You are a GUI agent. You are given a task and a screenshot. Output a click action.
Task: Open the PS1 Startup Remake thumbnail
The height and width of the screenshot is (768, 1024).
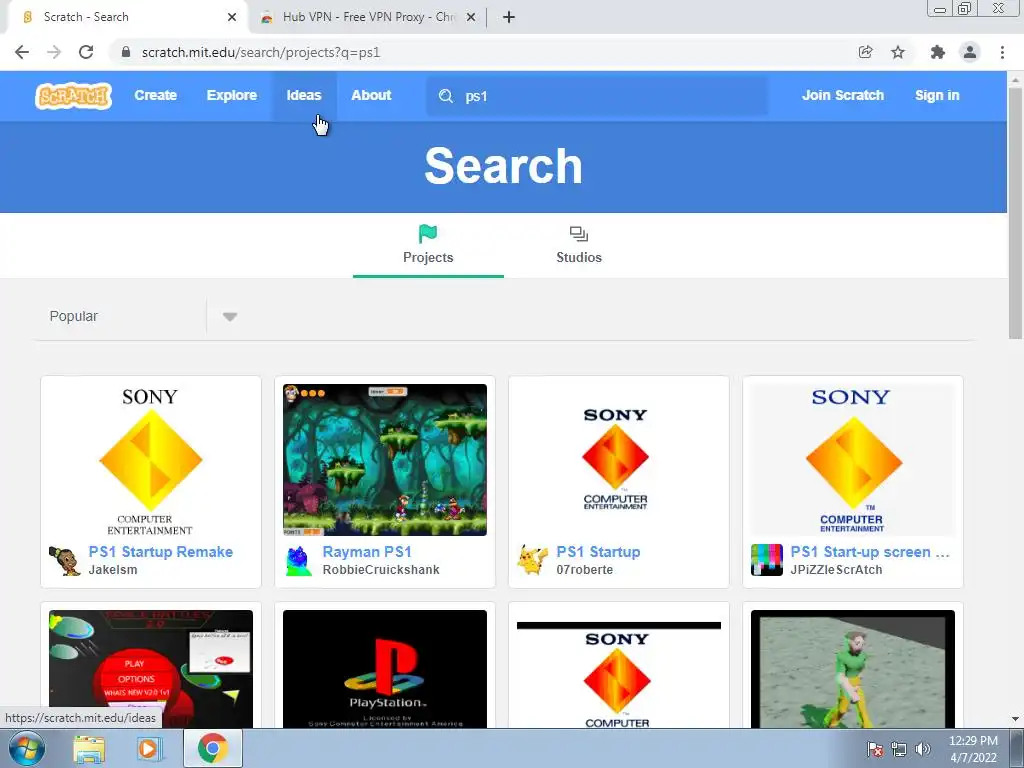[x=151, y=460]
